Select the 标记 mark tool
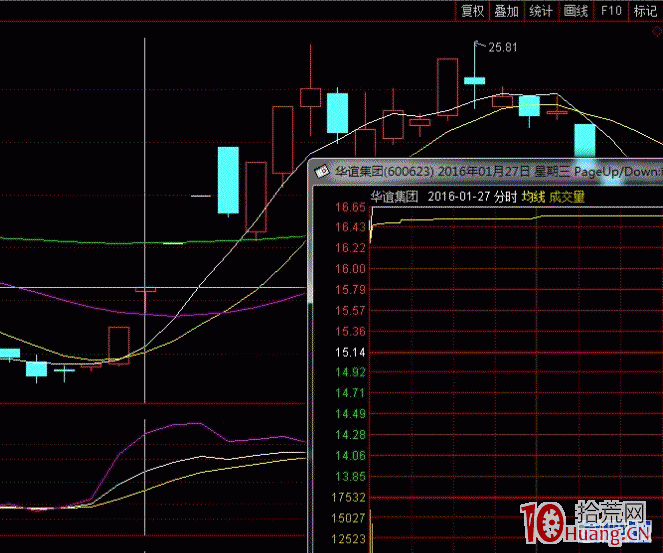The height and width of the screenshot is (553, 663). (x=645, y=11)
